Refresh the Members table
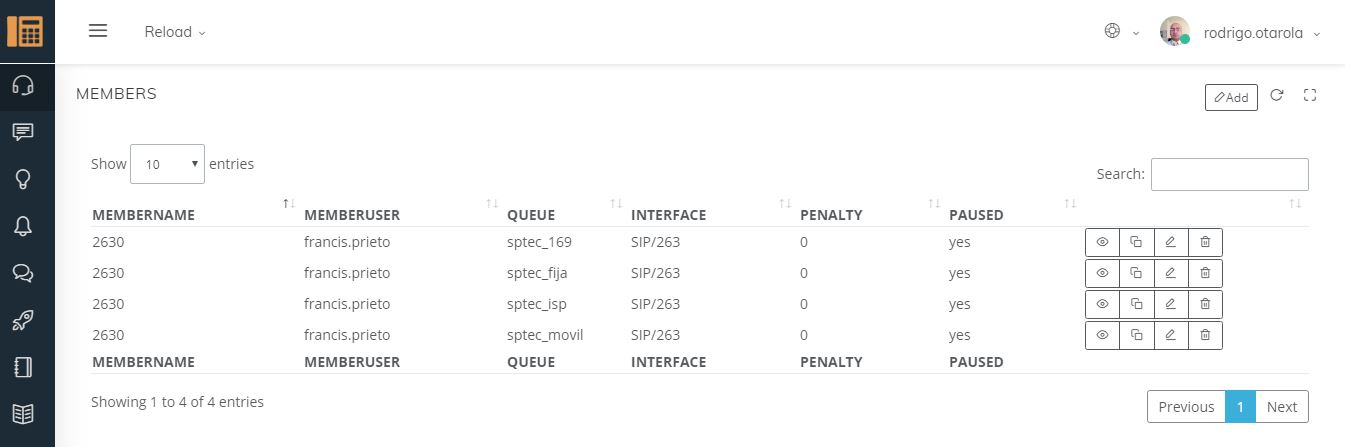Screen dimensions: 1345x447 (1276, 96)
